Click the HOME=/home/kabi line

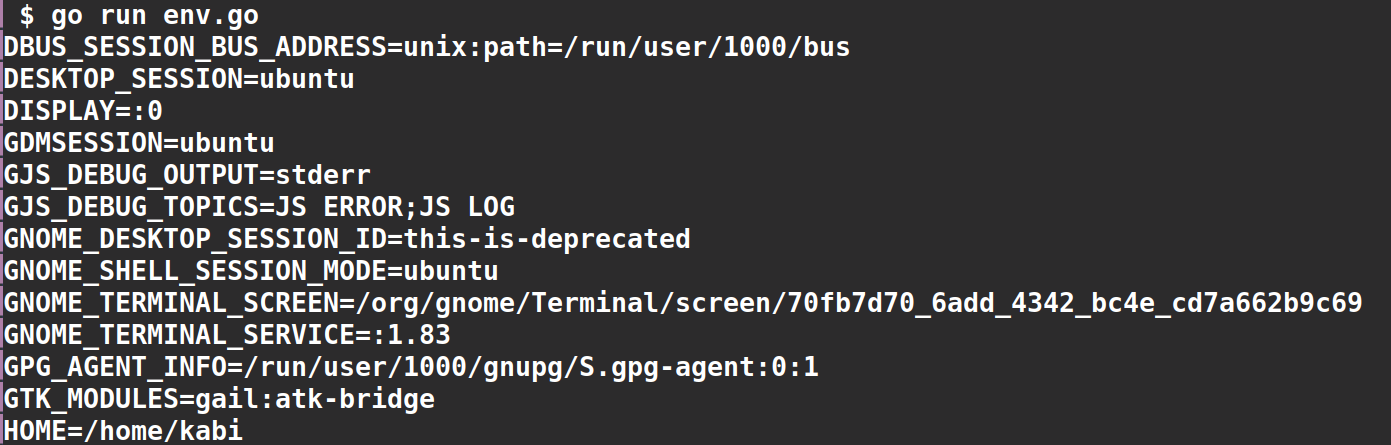[x=123, y=431]
